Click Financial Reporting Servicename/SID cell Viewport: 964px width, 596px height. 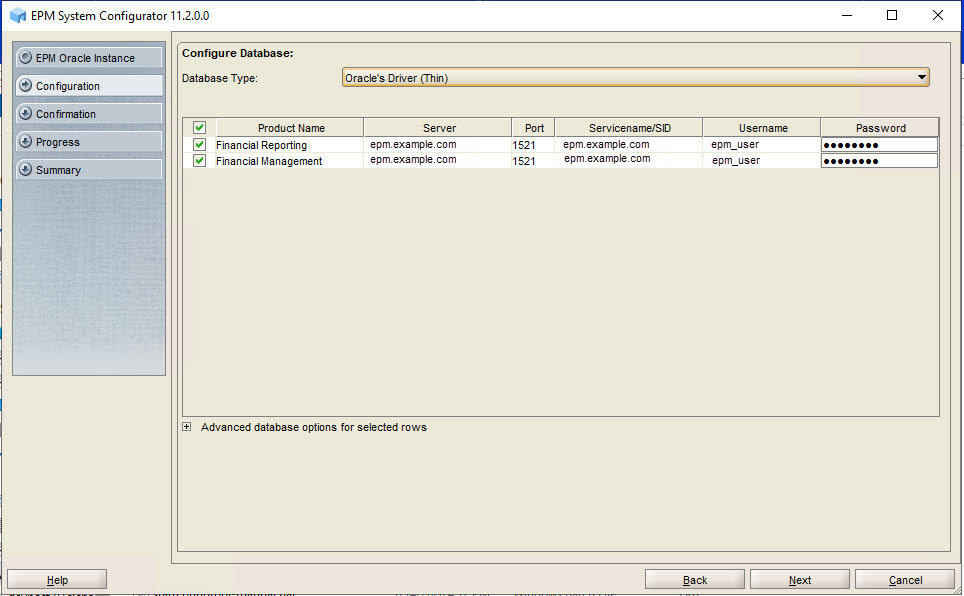[629, 145]
